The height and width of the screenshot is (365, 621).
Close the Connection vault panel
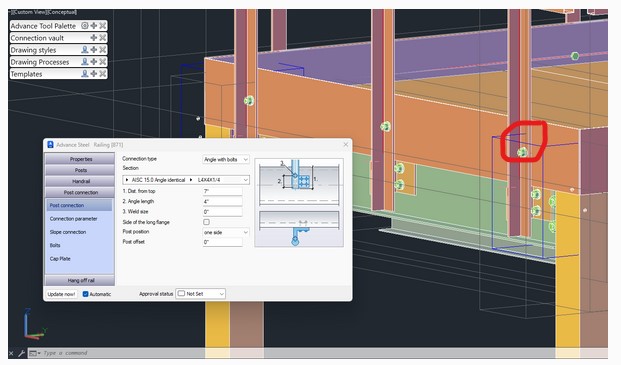pos(103,38)
